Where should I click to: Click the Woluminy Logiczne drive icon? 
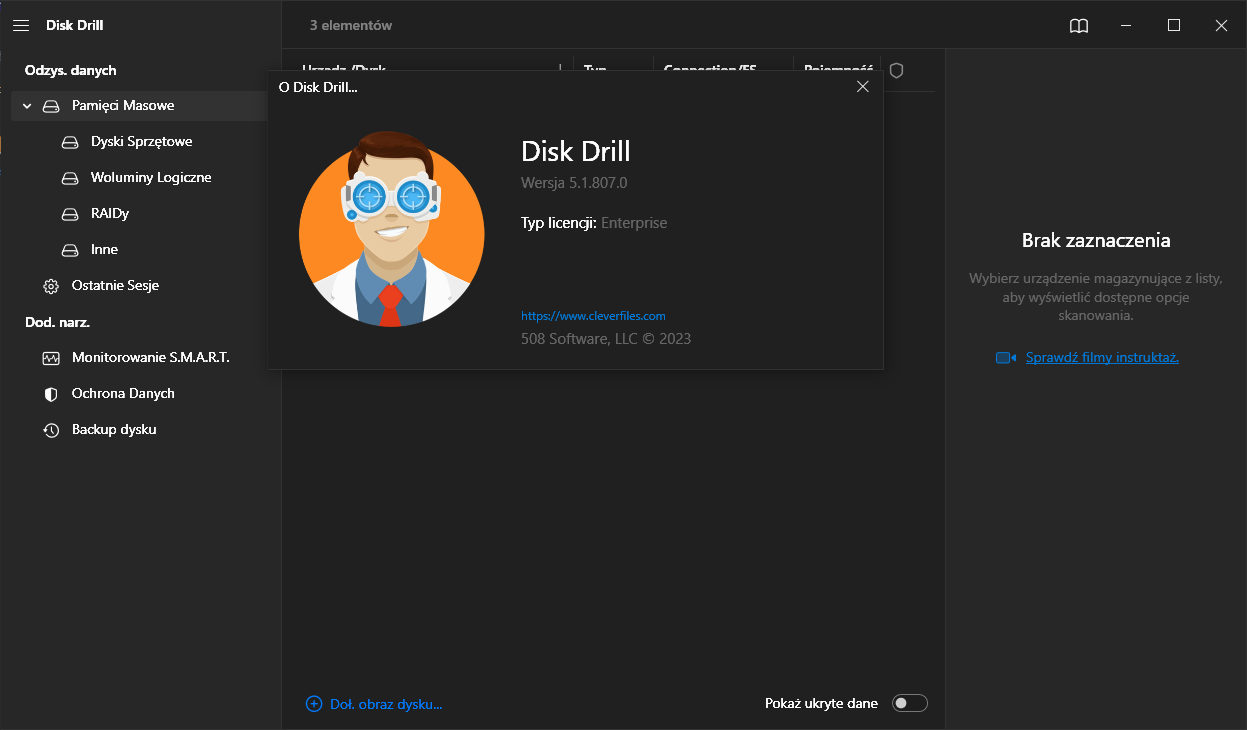(70, 178)
